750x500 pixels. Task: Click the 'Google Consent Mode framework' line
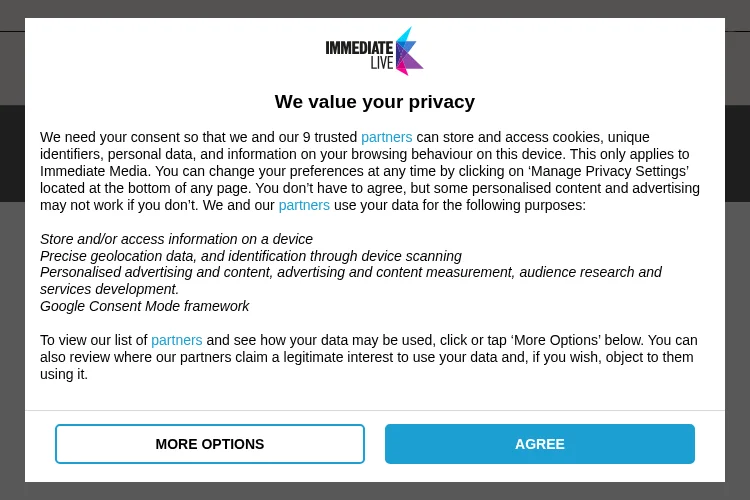click(144, 306)
